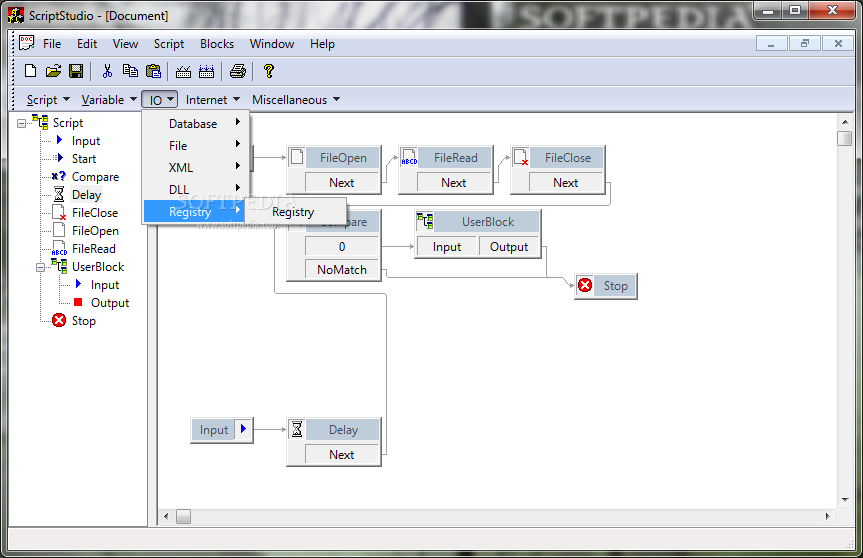This screenshot has height=558, width=863.
Task: Click Next output on FileOpen block
Action: tap(342, 182)
